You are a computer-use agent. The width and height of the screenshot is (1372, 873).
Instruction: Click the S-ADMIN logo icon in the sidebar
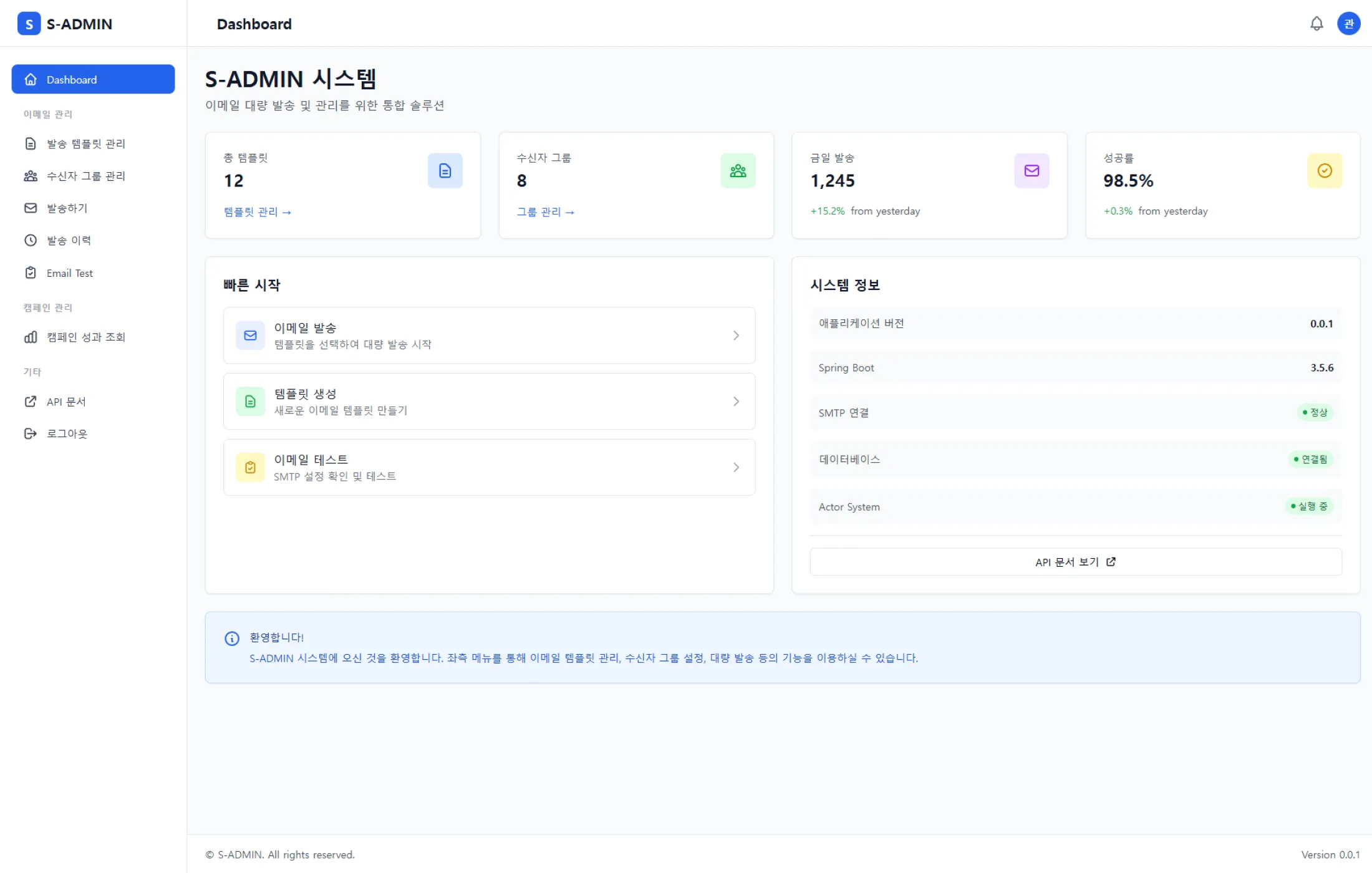tap(29, 24)
